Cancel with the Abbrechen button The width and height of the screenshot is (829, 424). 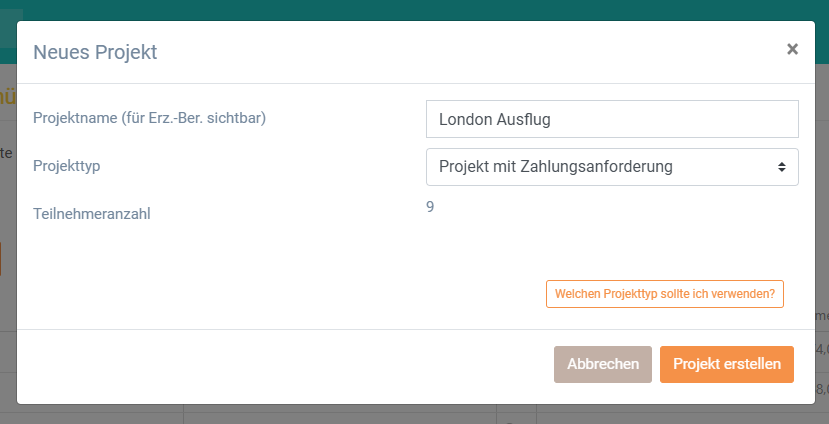(x=603, y=364)
